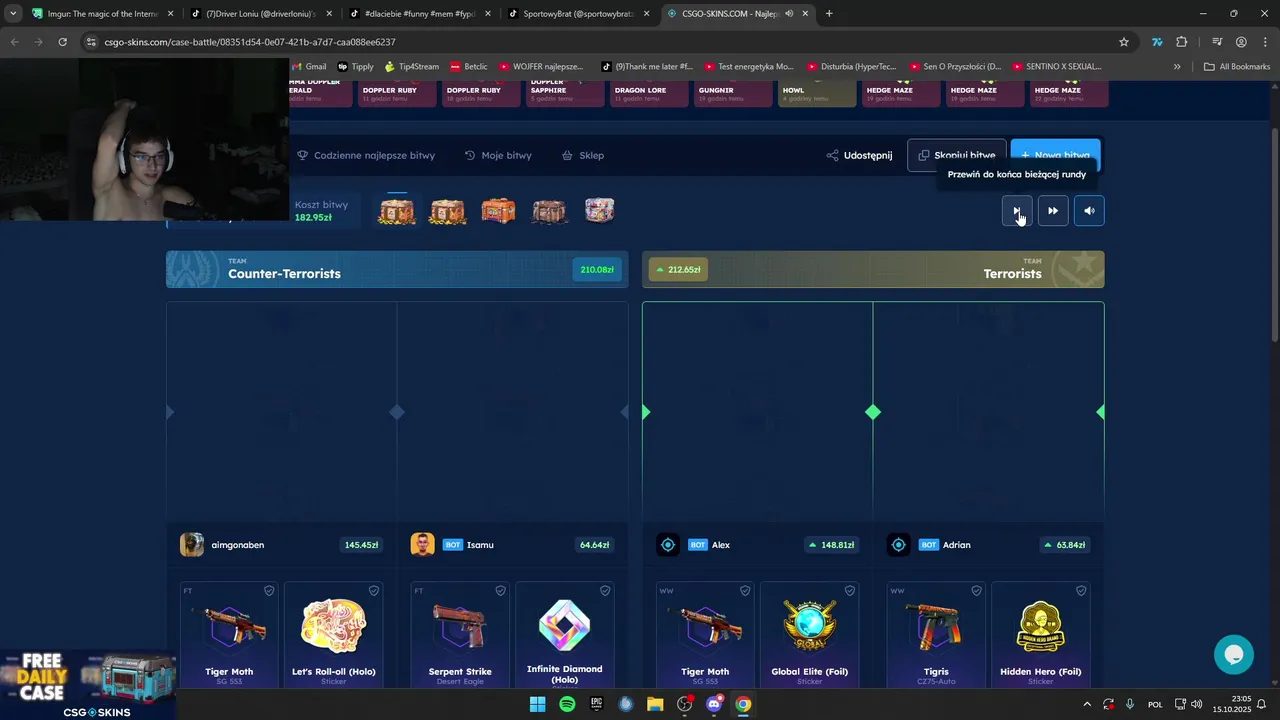The image size is (1280, 720).
Task: Open the Sklep shop link
Action: 583,155
